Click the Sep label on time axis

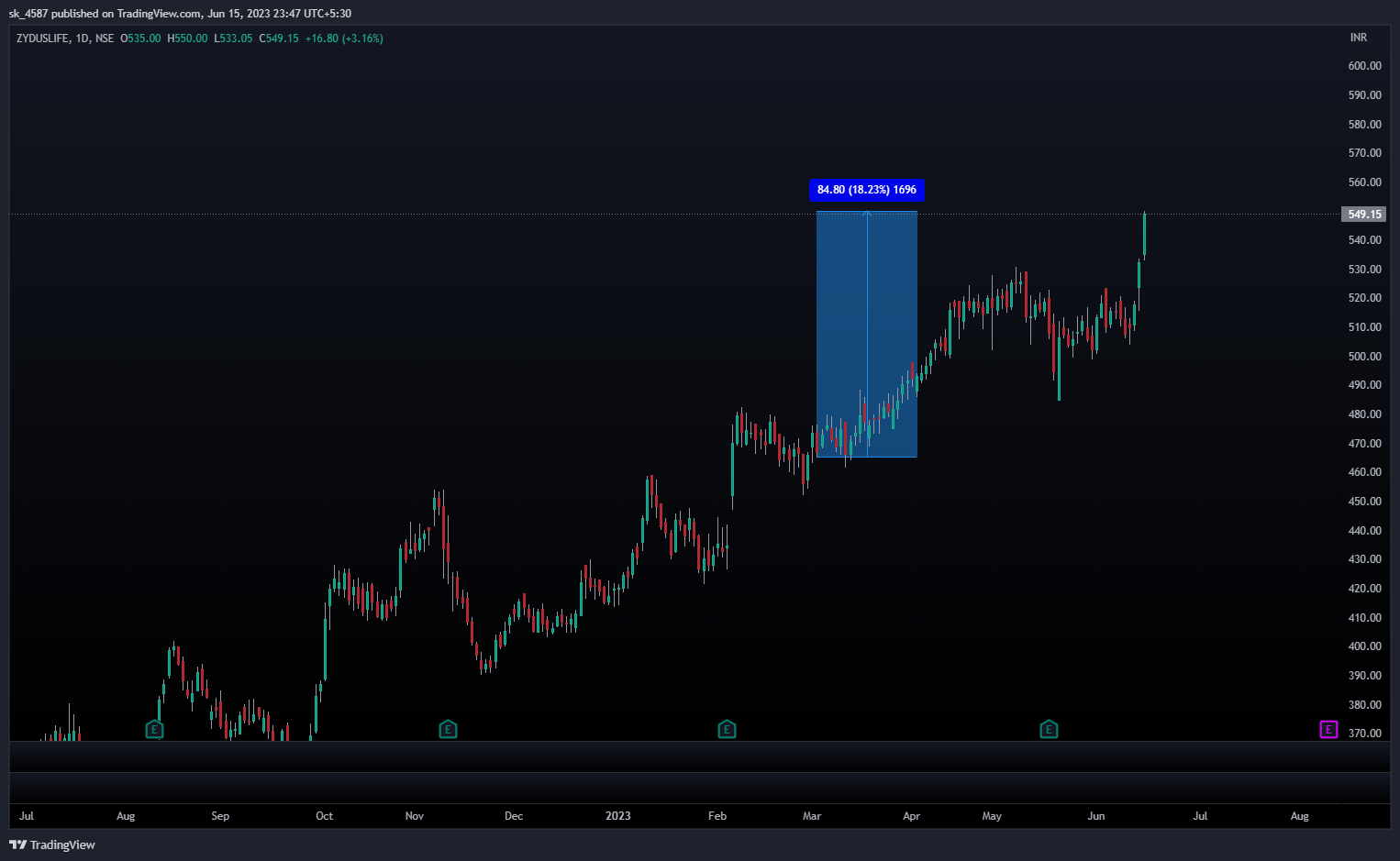(220, 816)
